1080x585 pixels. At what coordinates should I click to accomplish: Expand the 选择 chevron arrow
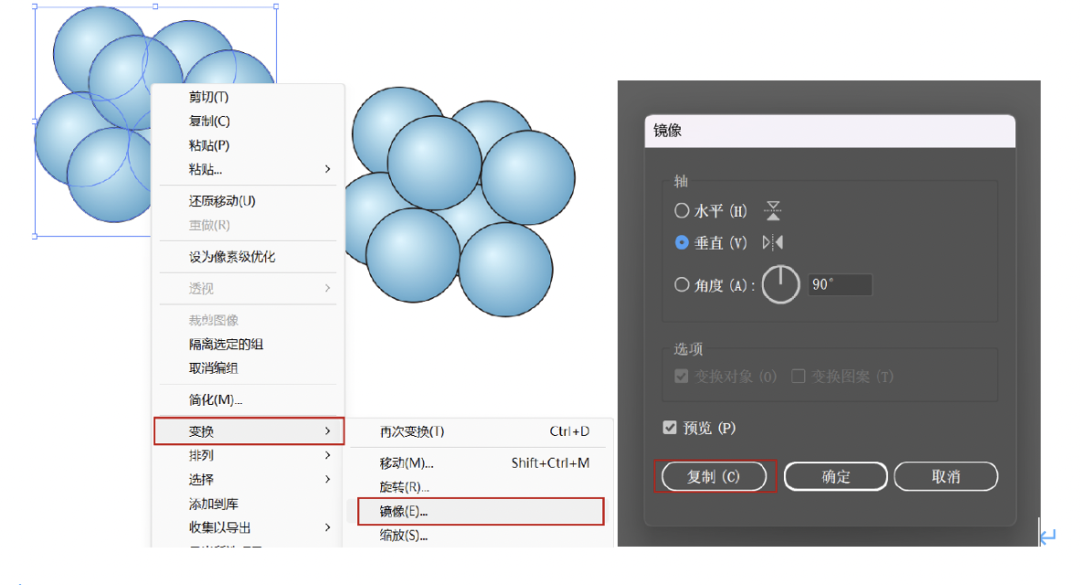click(x=327, y=480)
